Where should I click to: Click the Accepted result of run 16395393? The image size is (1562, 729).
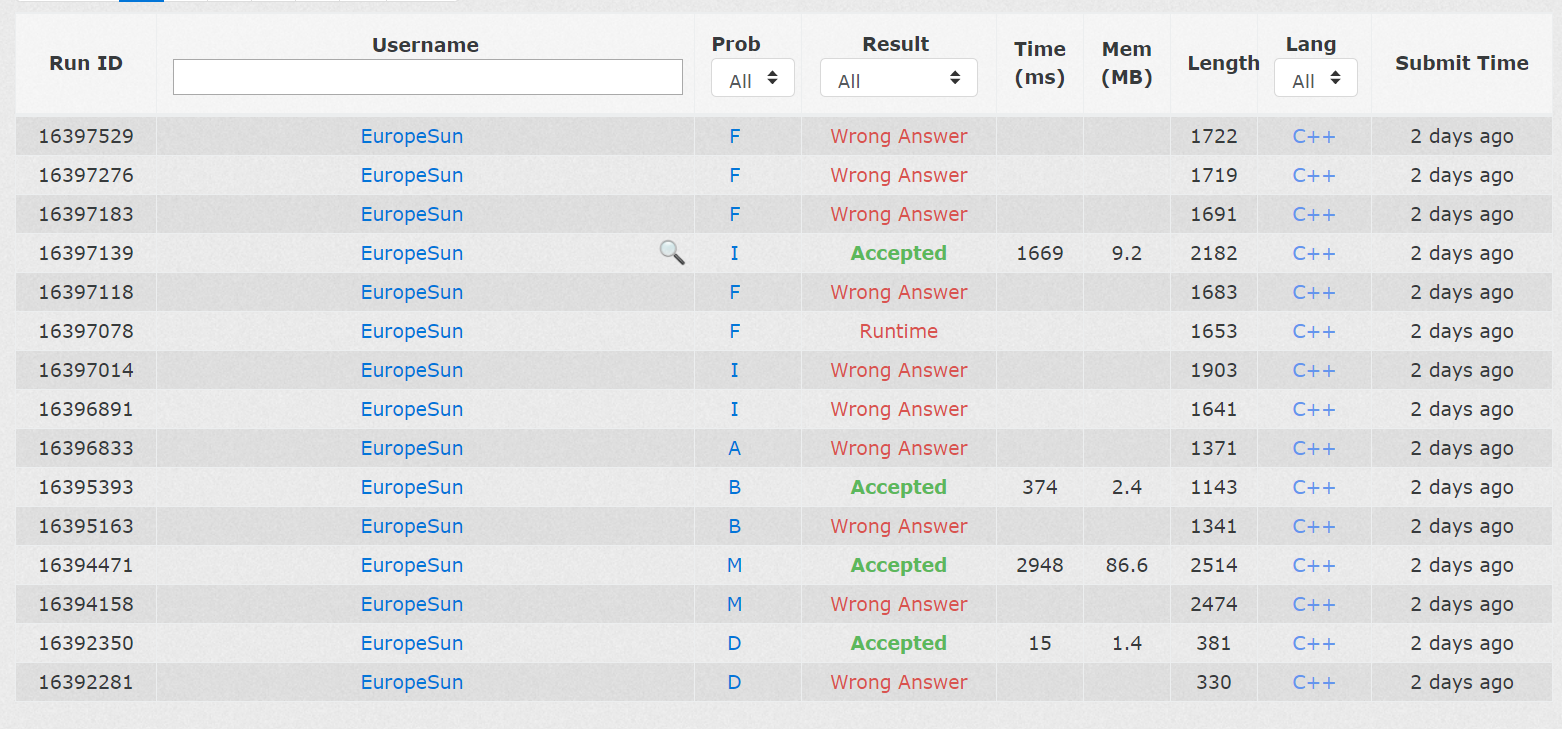click(x=898, y=487)
